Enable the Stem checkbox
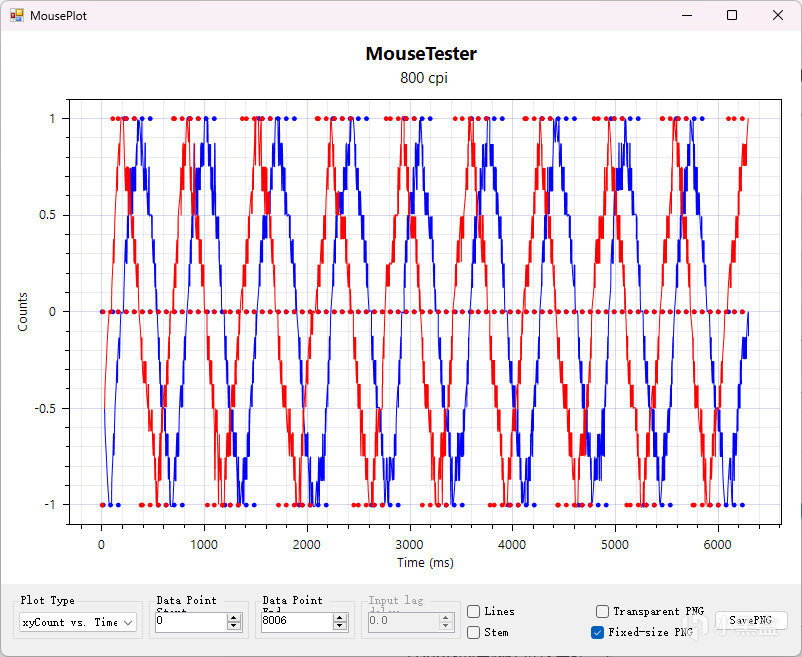 pos(474,632)
